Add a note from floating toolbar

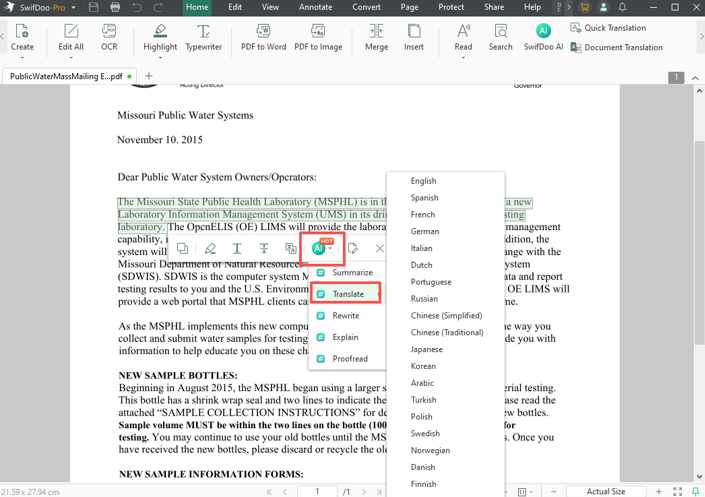353,248
